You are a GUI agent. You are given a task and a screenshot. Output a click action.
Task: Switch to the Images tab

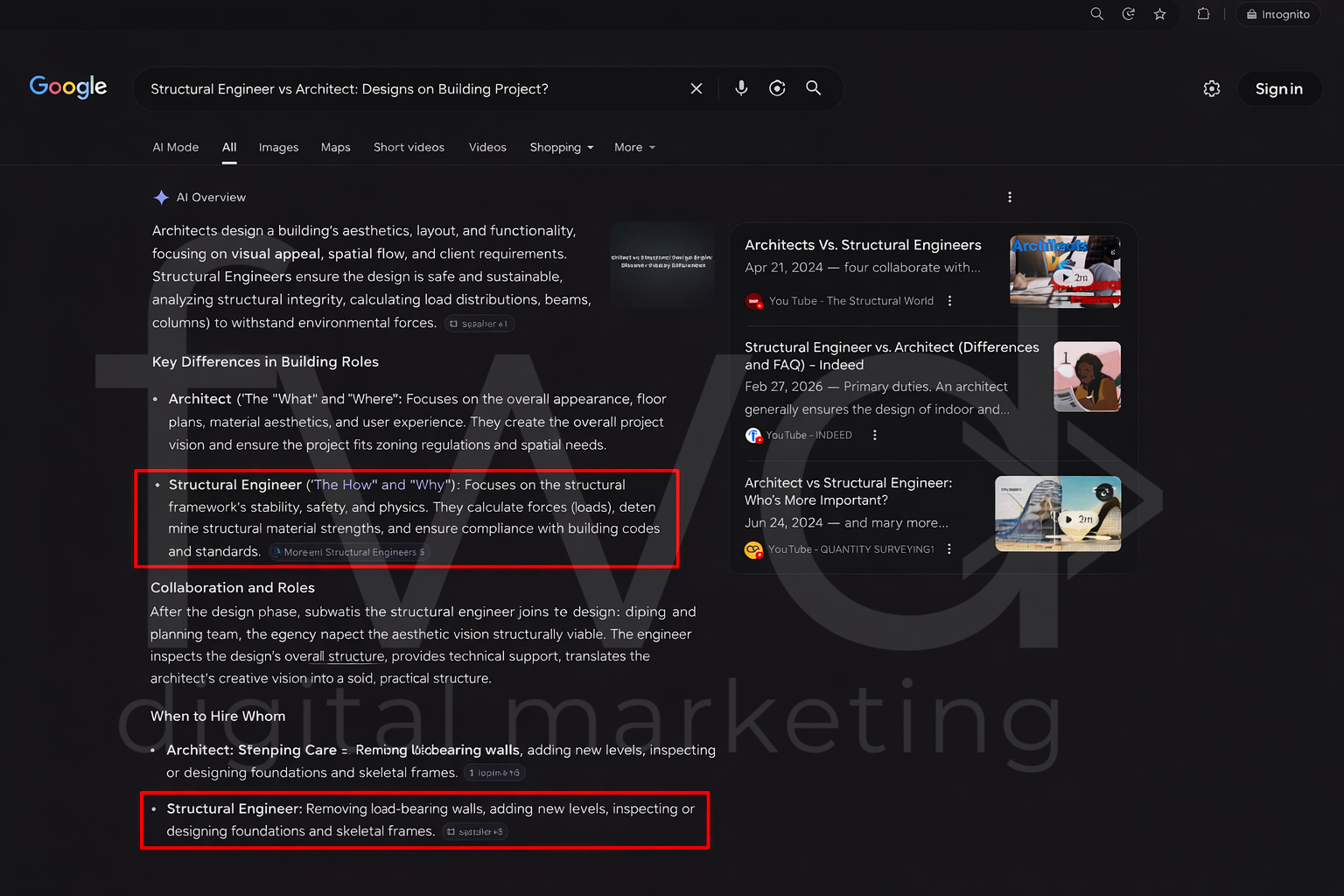tap(278, 147)
